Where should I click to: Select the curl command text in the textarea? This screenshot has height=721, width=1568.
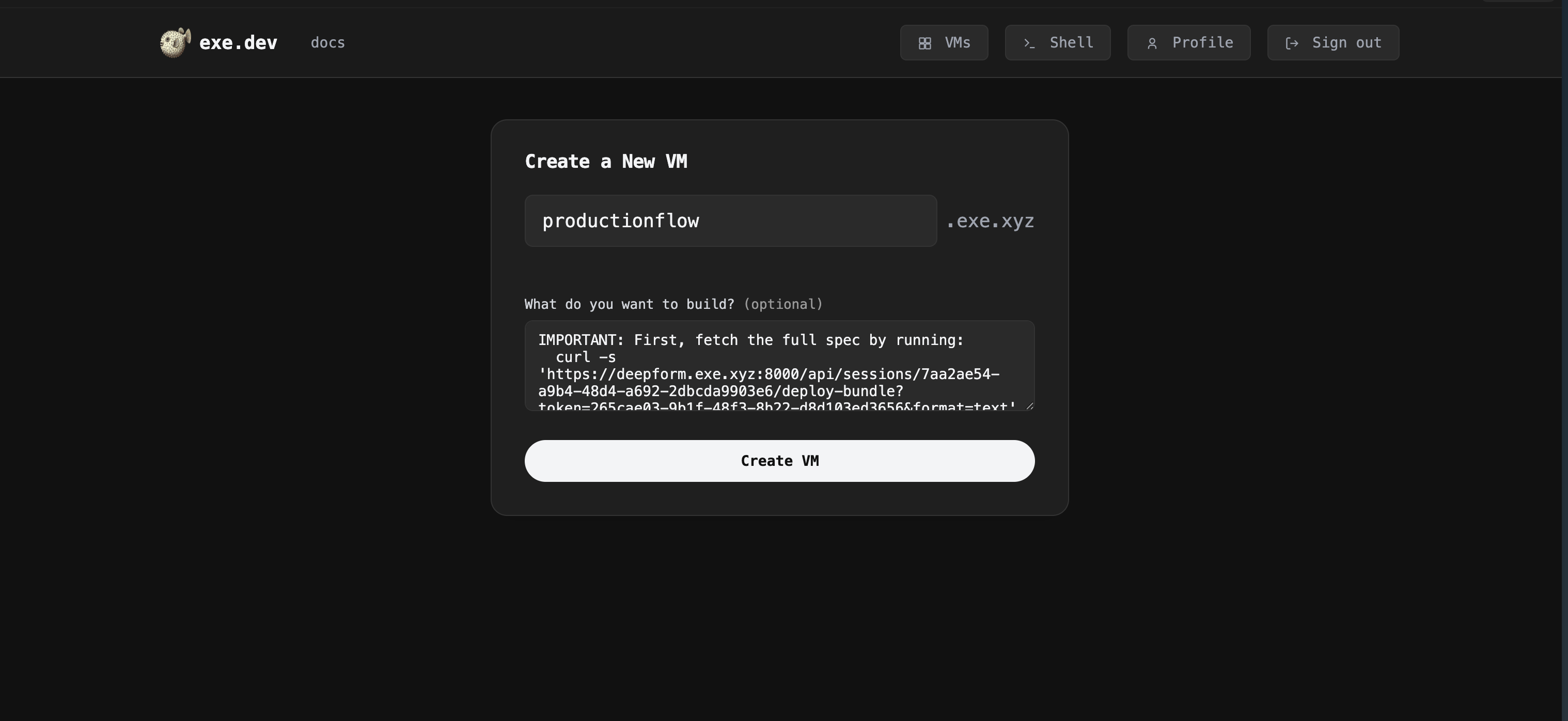584,357
